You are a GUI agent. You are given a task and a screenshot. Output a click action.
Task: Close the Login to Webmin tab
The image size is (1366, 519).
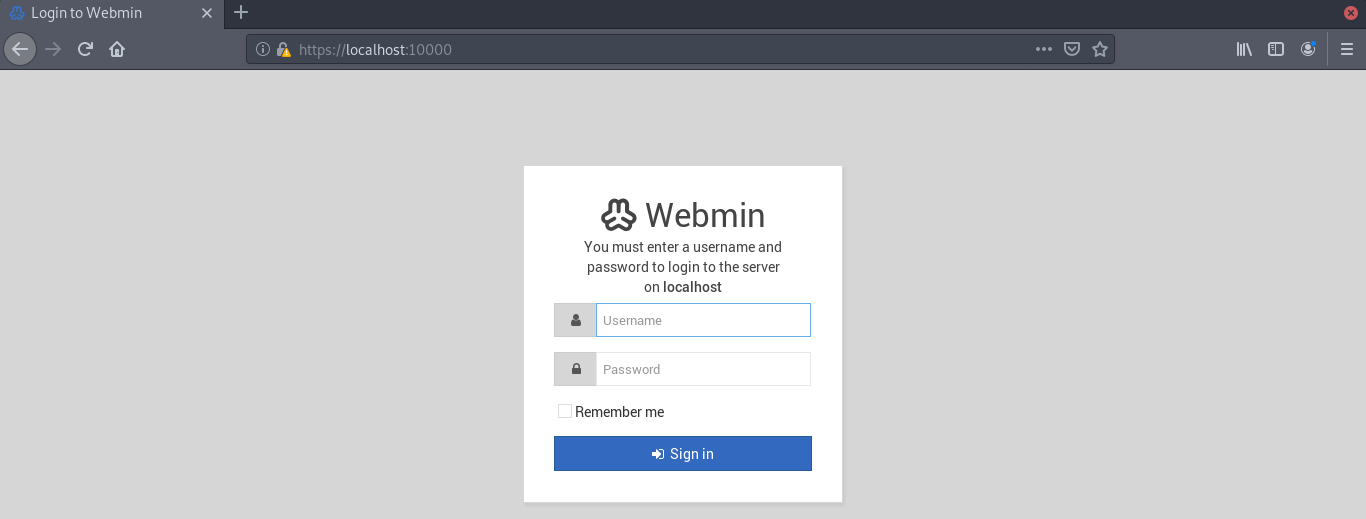[x=207, y=13]
